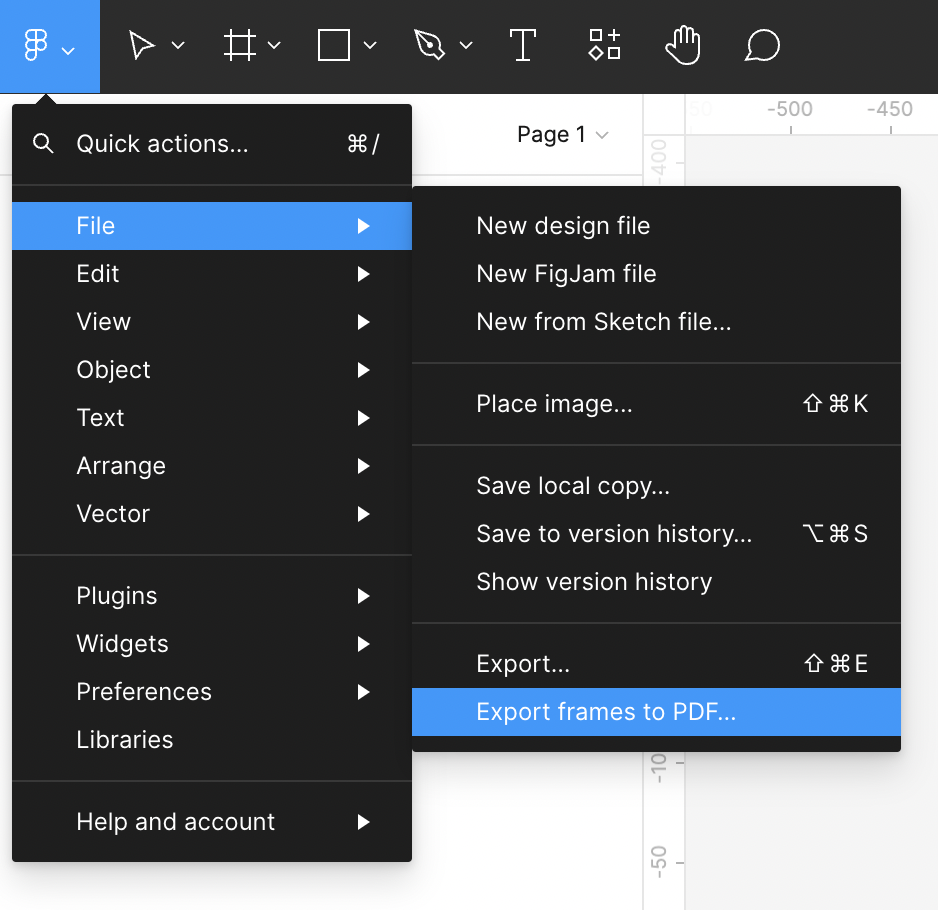Select the Hand tool
The width and height of the screenshot is (938, 910).
click(683, 45)
